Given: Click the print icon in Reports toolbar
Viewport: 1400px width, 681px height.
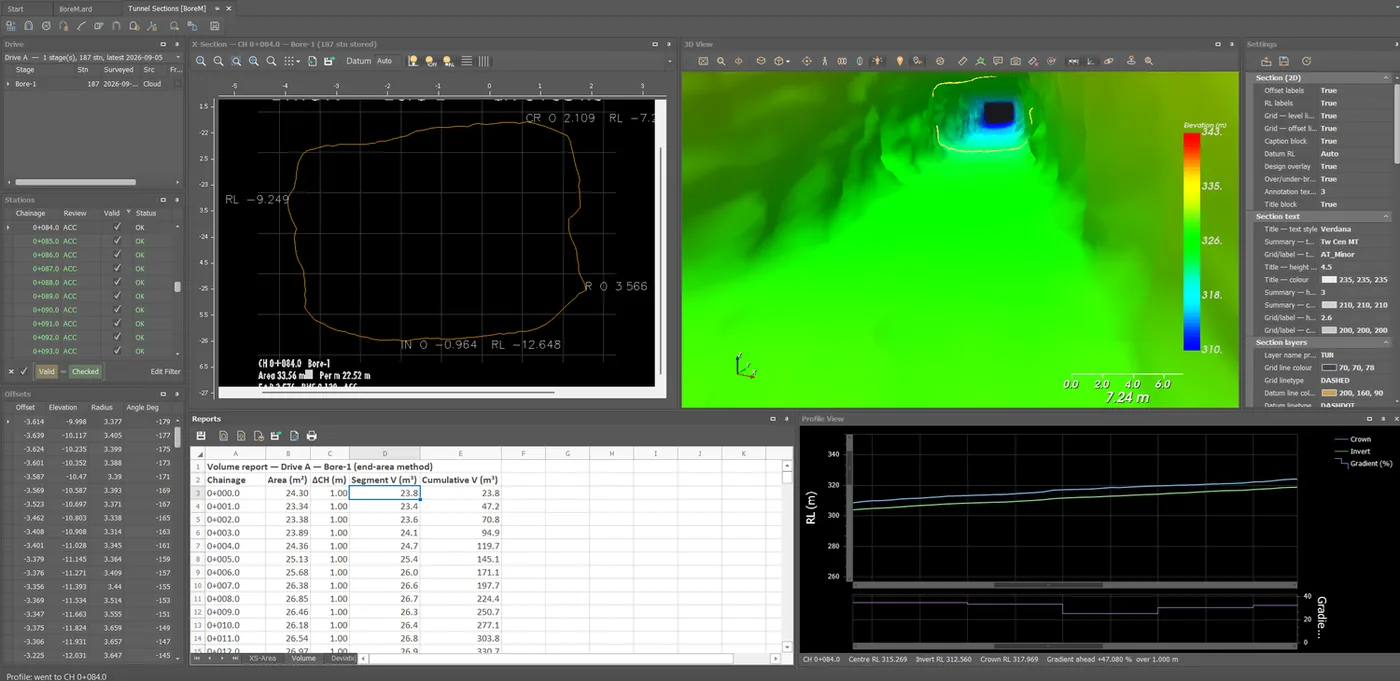Looking at the screenshot, I should click(312, 436).
